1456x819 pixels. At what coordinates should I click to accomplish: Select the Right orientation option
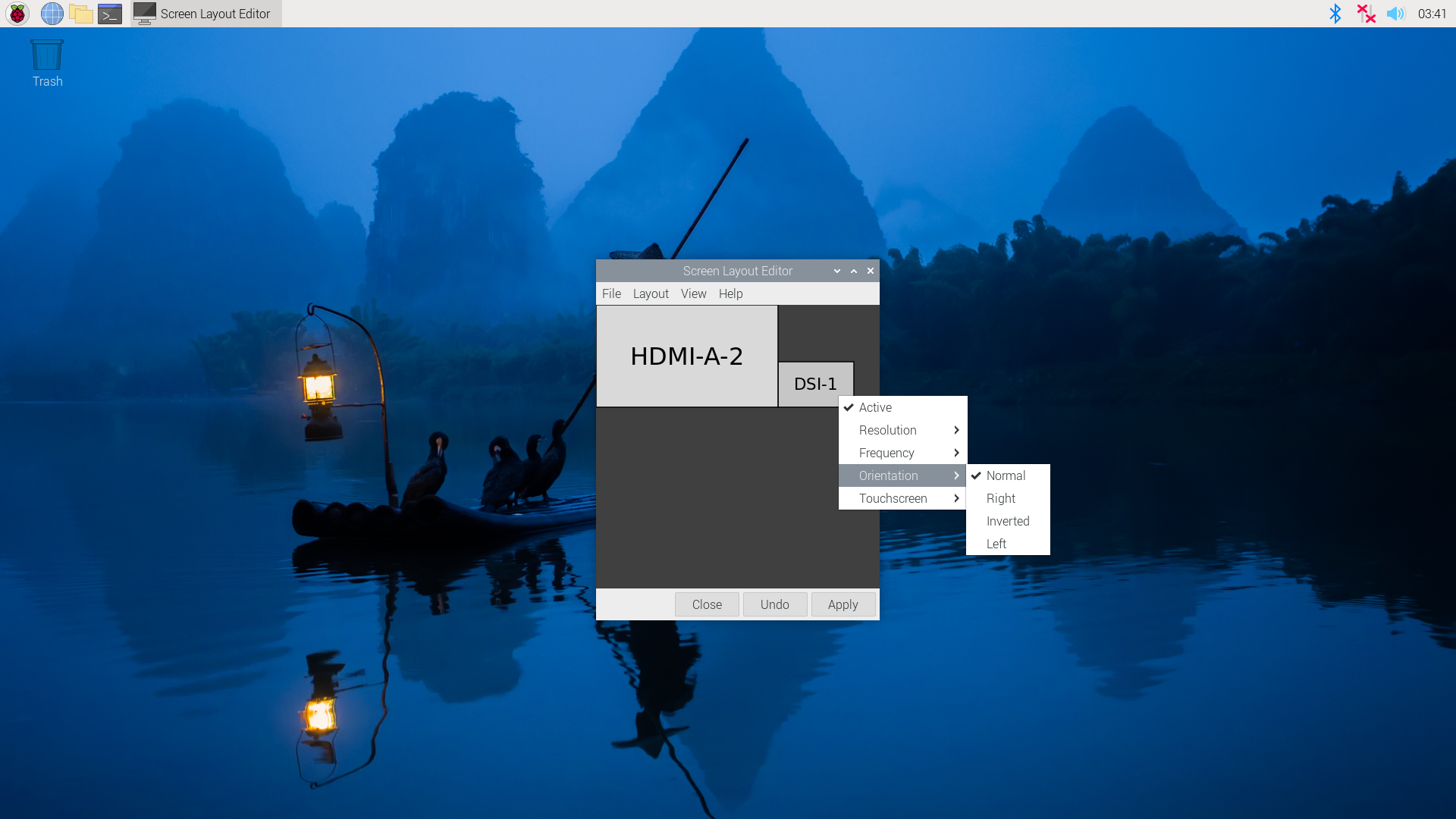[1000, 498]
